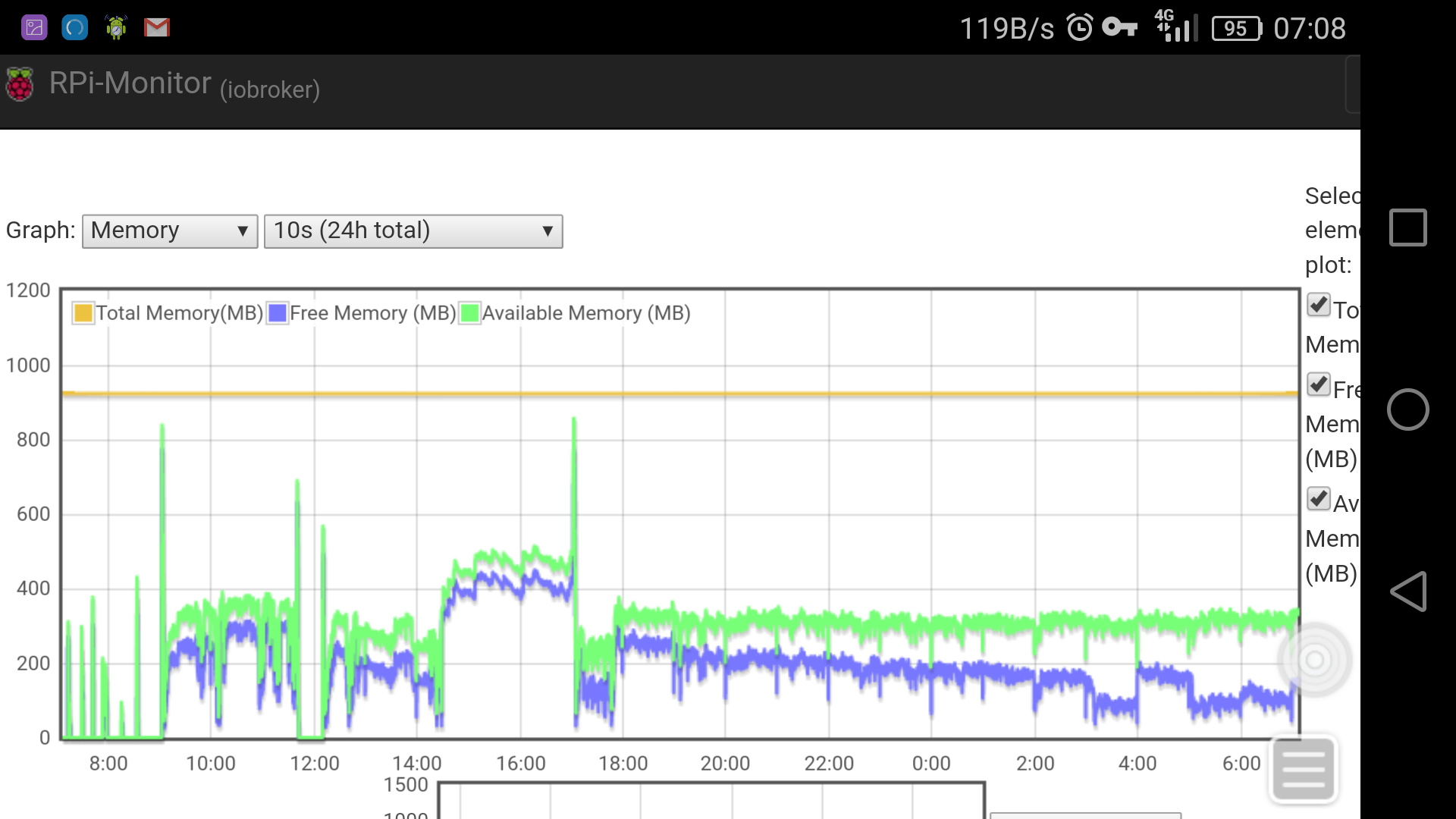Disable the Available Memory (MB) checkbox
Image resolution: width=1456 pixels, height=819 pixels.
click(1319, 499)
